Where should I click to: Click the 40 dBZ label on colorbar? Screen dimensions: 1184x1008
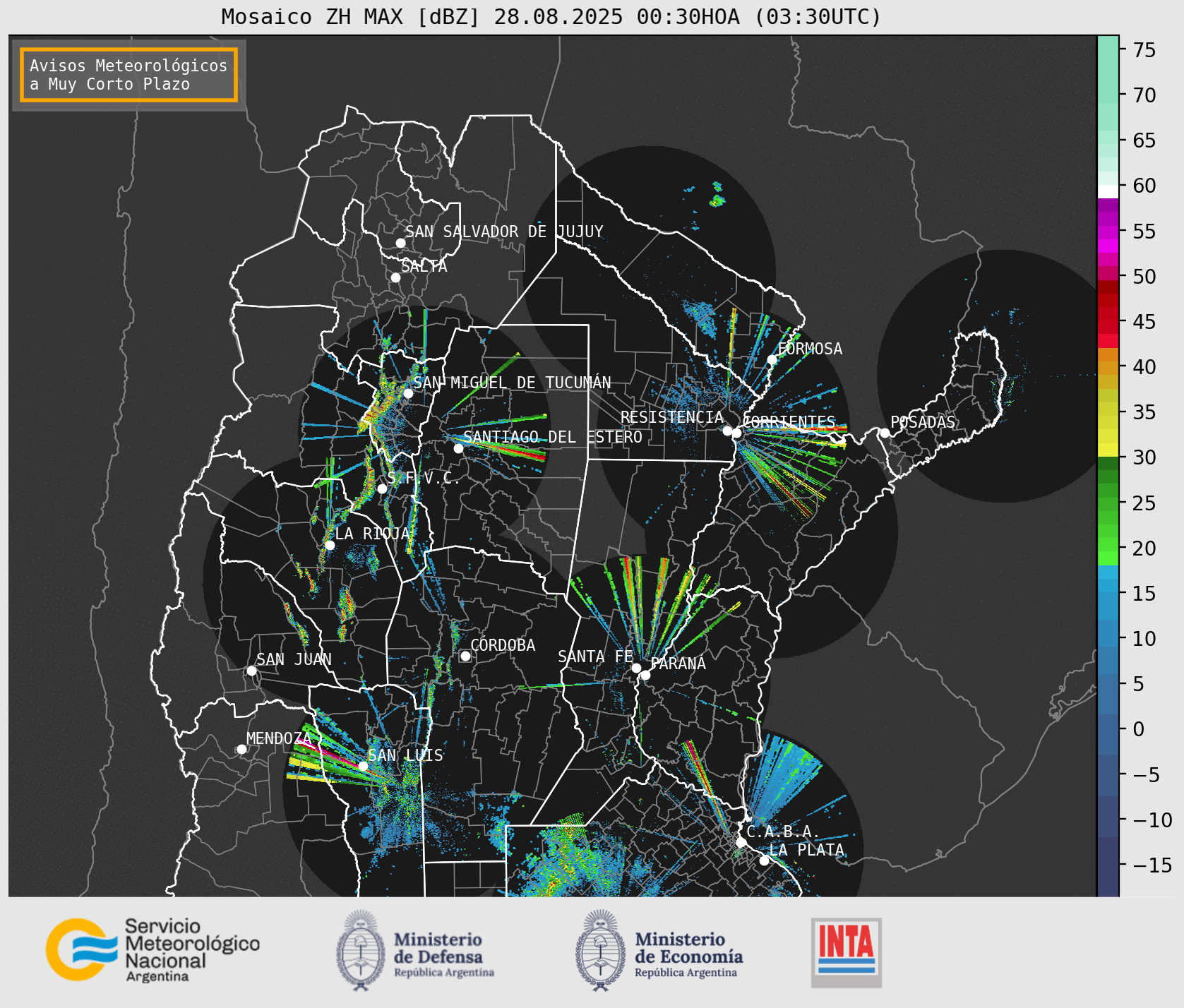[1144, 367]
